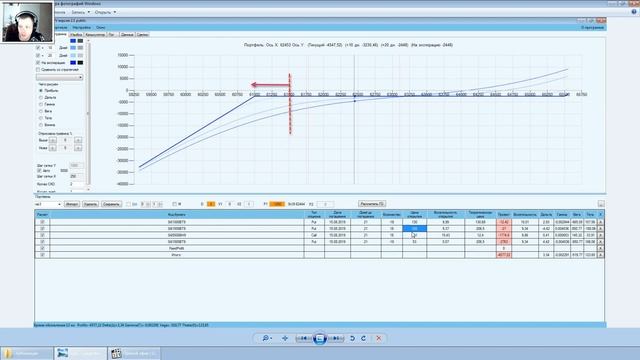
Task: Open the Photo Viewer taskbar item
Action: coord(80,353)
